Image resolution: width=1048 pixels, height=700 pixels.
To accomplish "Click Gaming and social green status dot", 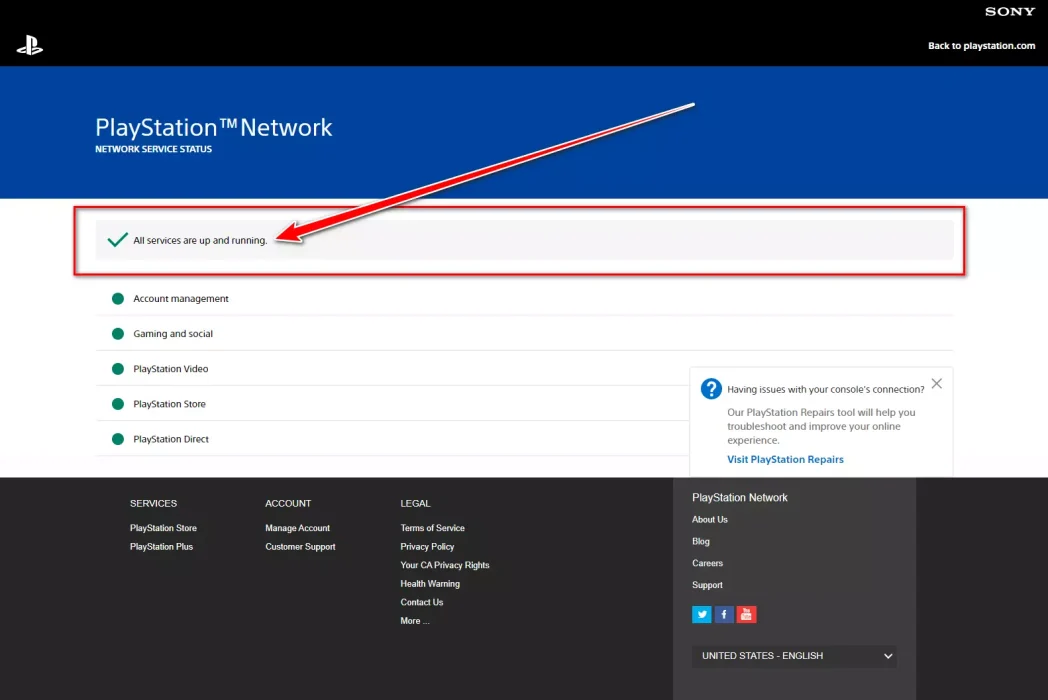I will 118,334.
